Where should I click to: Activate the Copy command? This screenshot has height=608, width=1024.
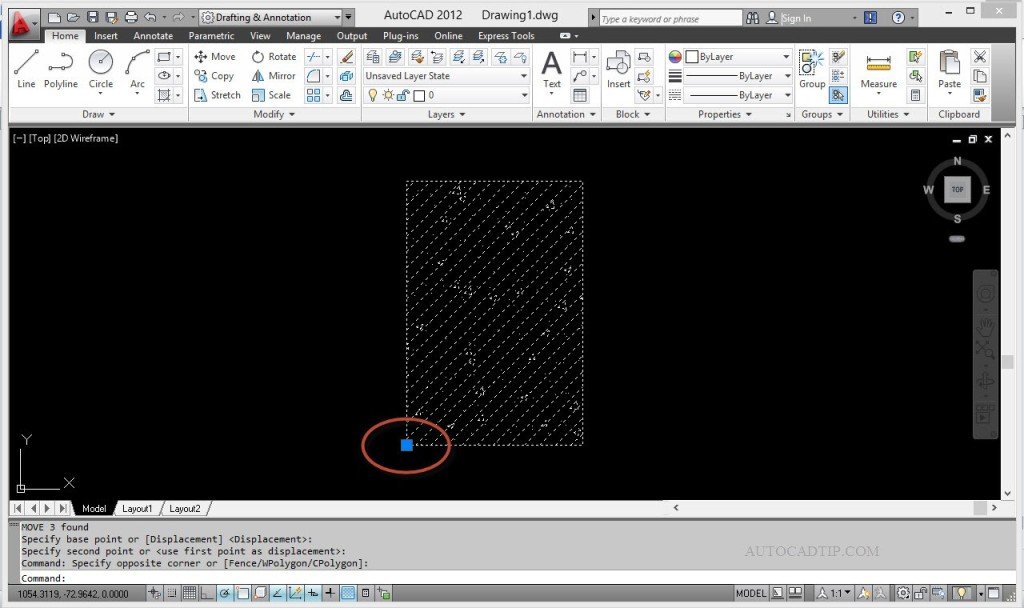tap(214, 76)
